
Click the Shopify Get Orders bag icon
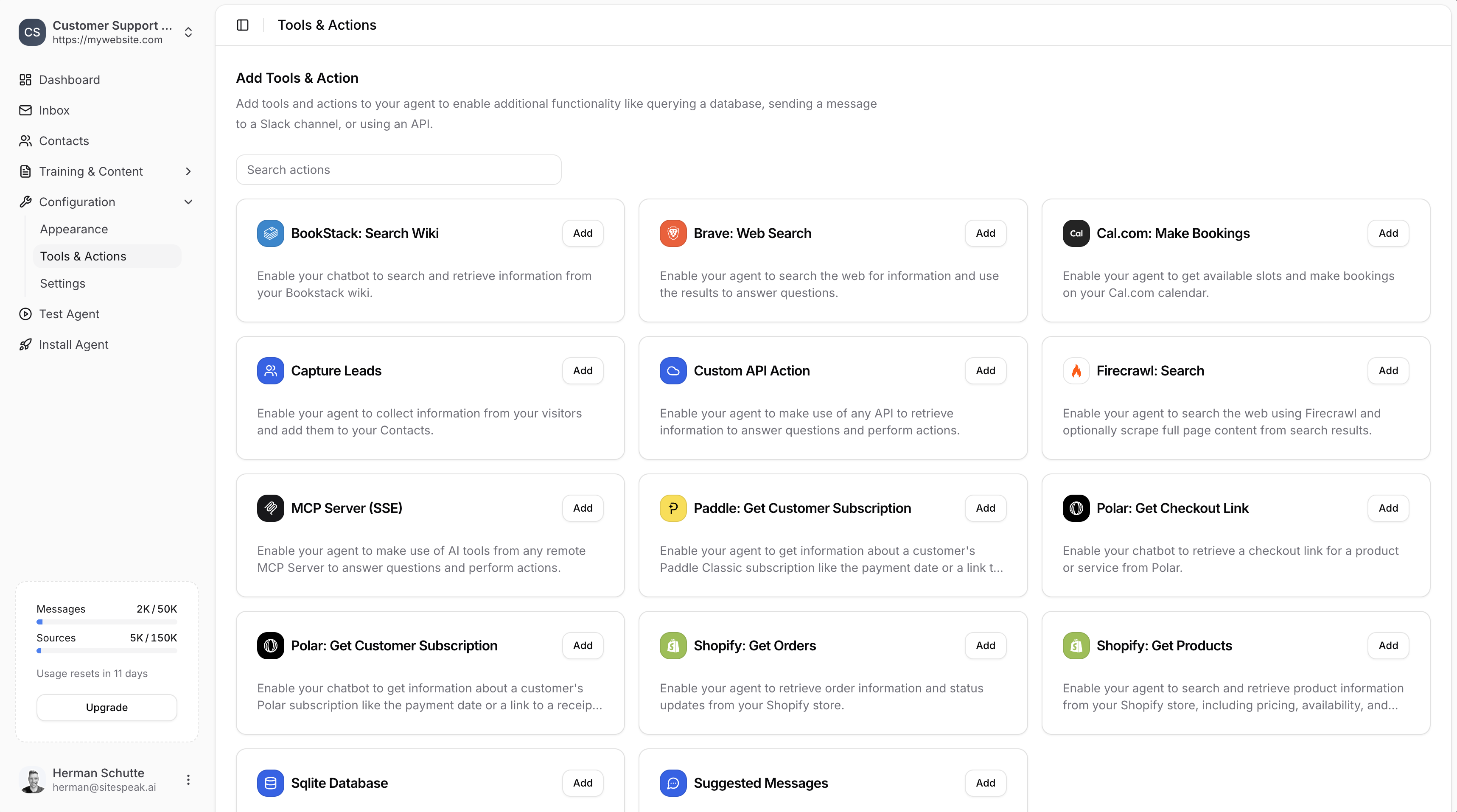click(x=673, y=645)
